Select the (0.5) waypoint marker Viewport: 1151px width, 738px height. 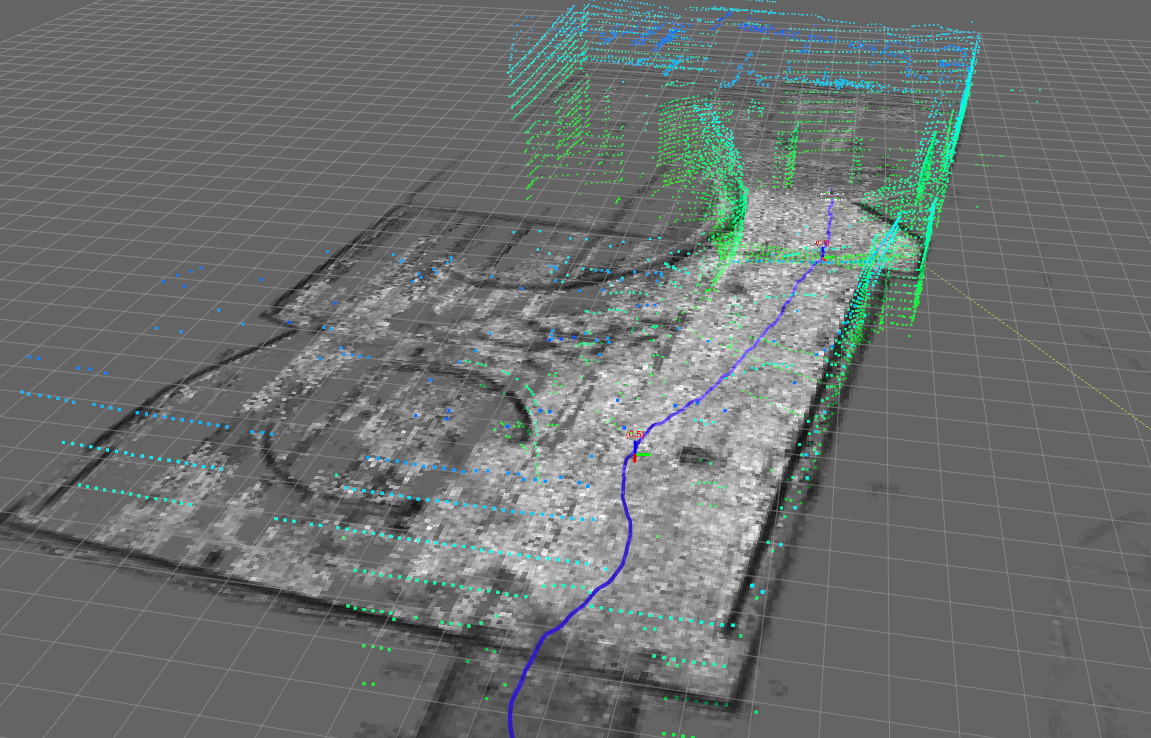click(635, 434)
